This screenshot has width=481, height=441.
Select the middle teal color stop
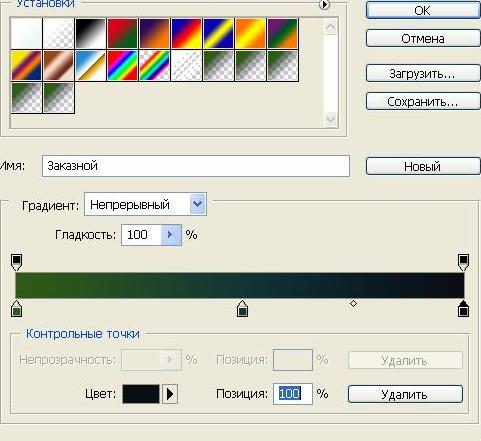coord(242,308)
